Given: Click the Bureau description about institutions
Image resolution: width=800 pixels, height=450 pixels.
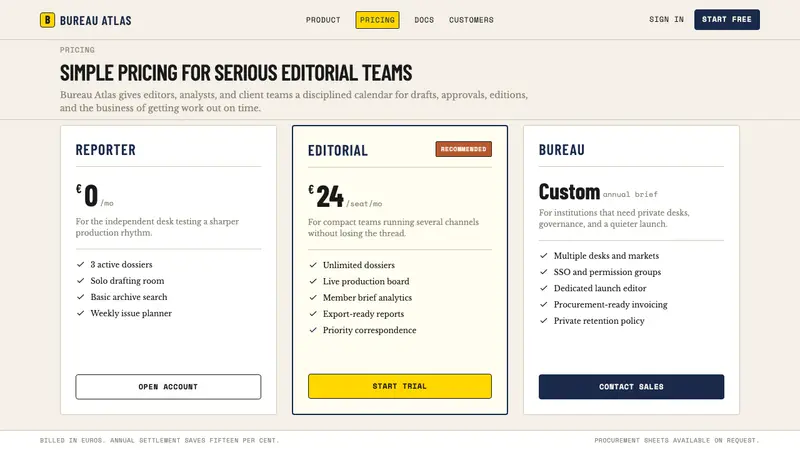Looking at the screenshot, I should (614, 218).
